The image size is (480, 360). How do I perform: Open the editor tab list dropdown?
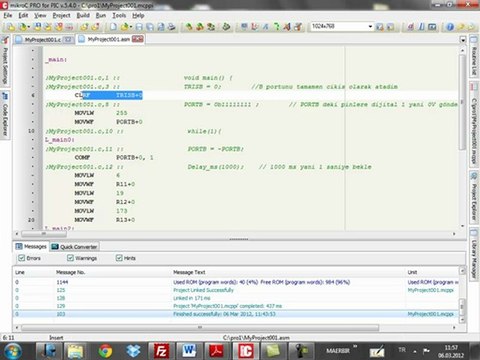(x=463, y=40)
